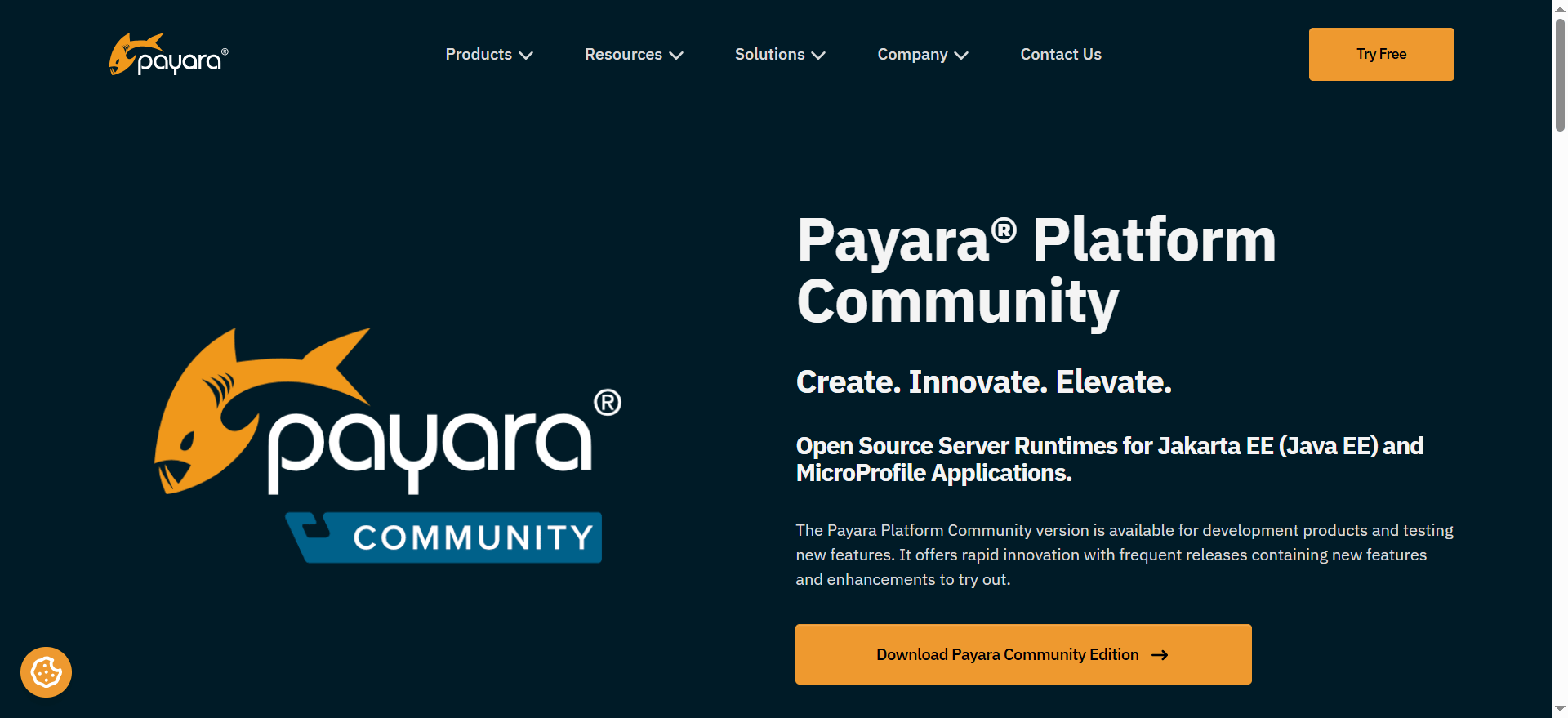The image size is (1568, 718).
Task: Open the Company menu
Action: click(x=923, y=54)
